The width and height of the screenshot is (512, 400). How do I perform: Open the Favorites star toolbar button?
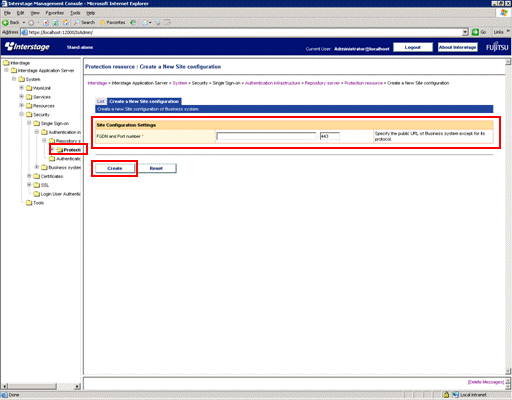click(x=113, y=22)
